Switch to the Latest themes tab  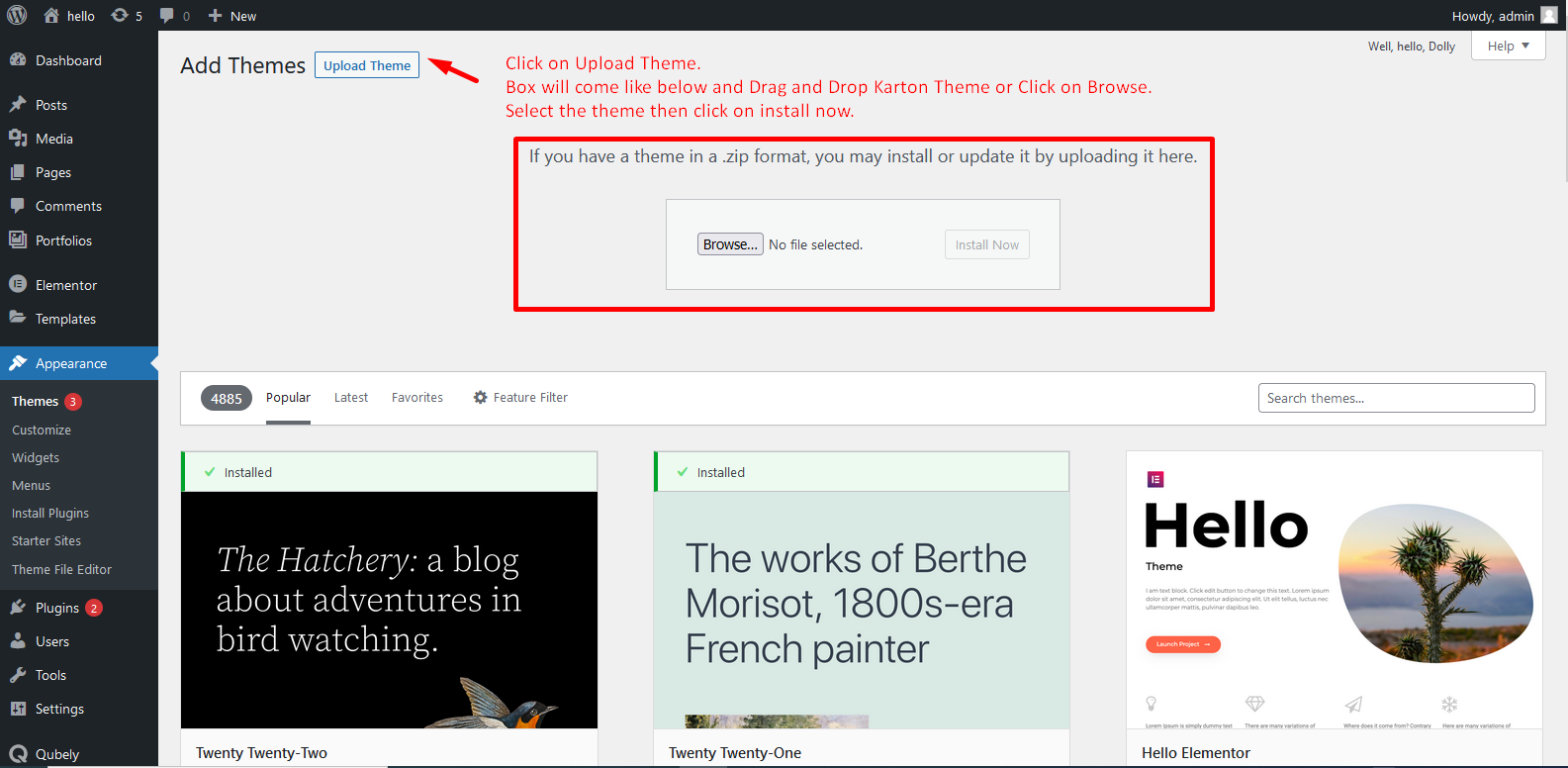350,398
